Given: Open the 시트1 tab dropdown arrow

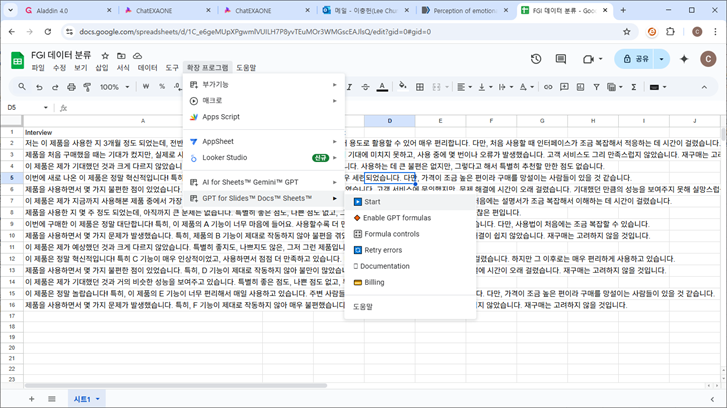Looking at the screenshot, I should pos(97,399).
